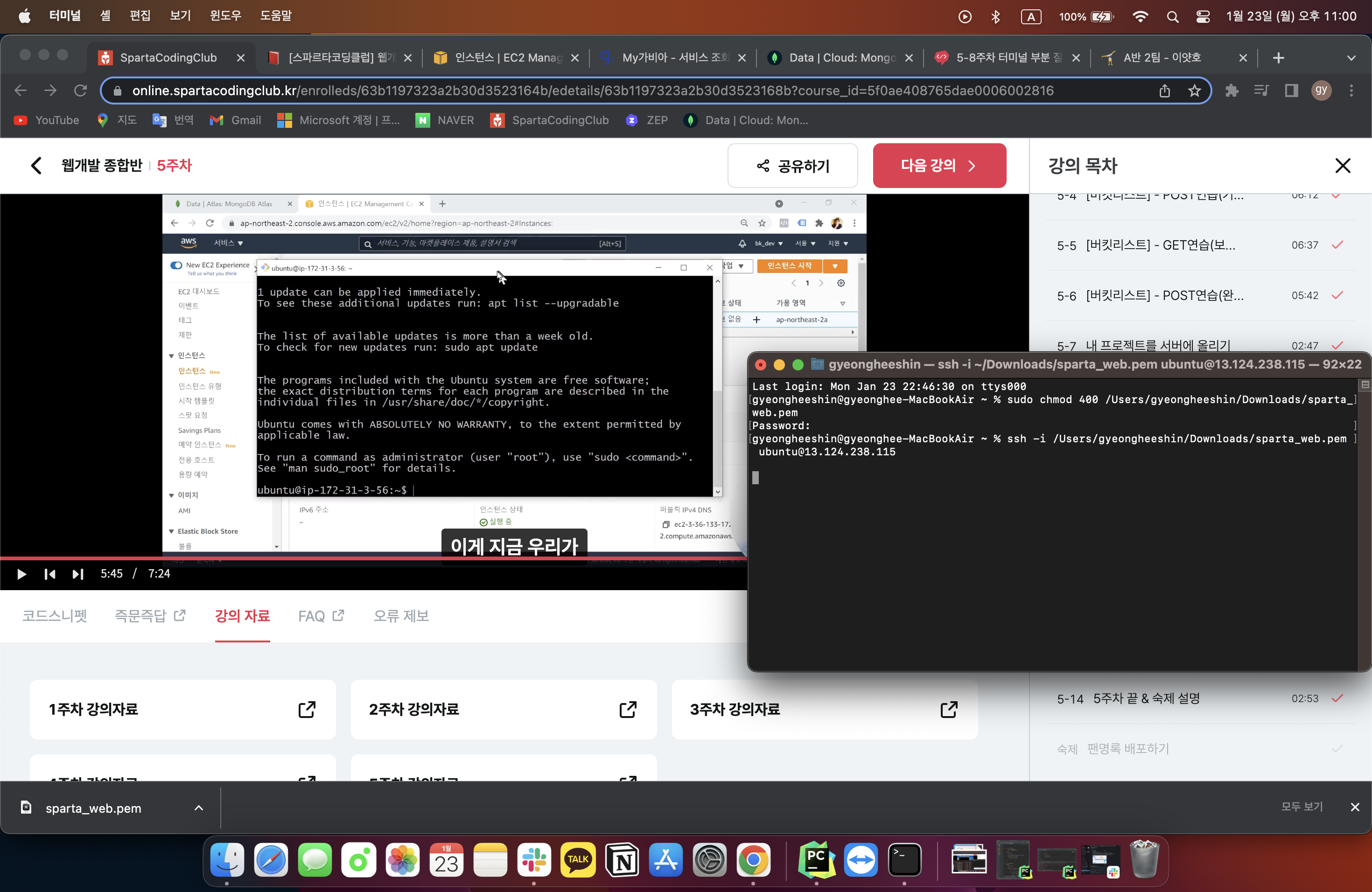1372x892 pixels.
Task: Open Notion from the Dock
Action: [622, 860]
